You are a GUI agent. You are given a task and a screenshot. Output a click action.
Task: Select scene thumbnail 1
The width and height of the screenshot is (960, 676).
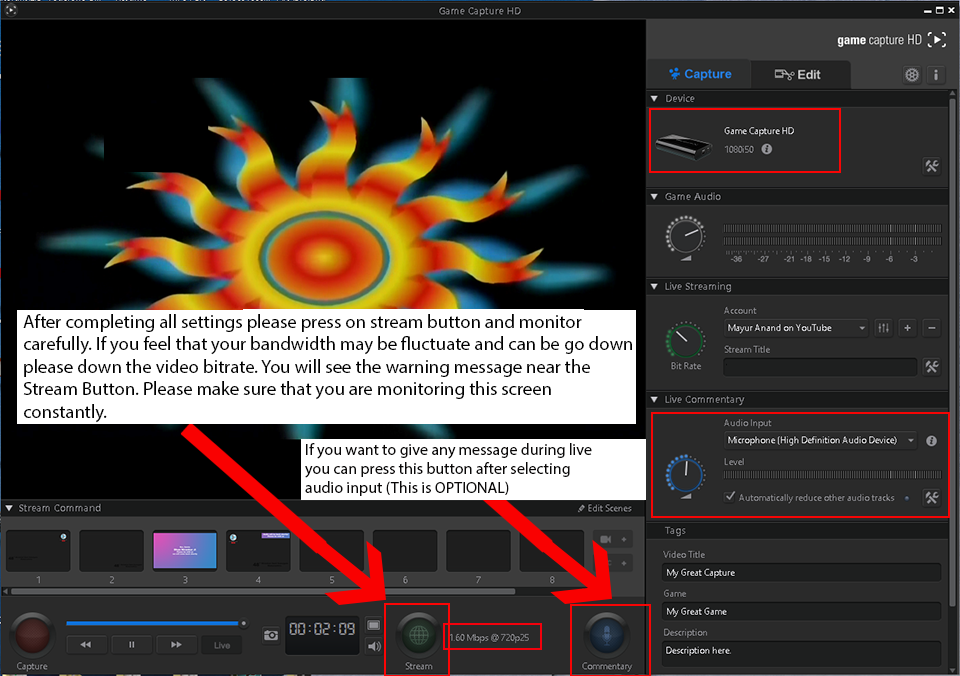pos(38,550)
